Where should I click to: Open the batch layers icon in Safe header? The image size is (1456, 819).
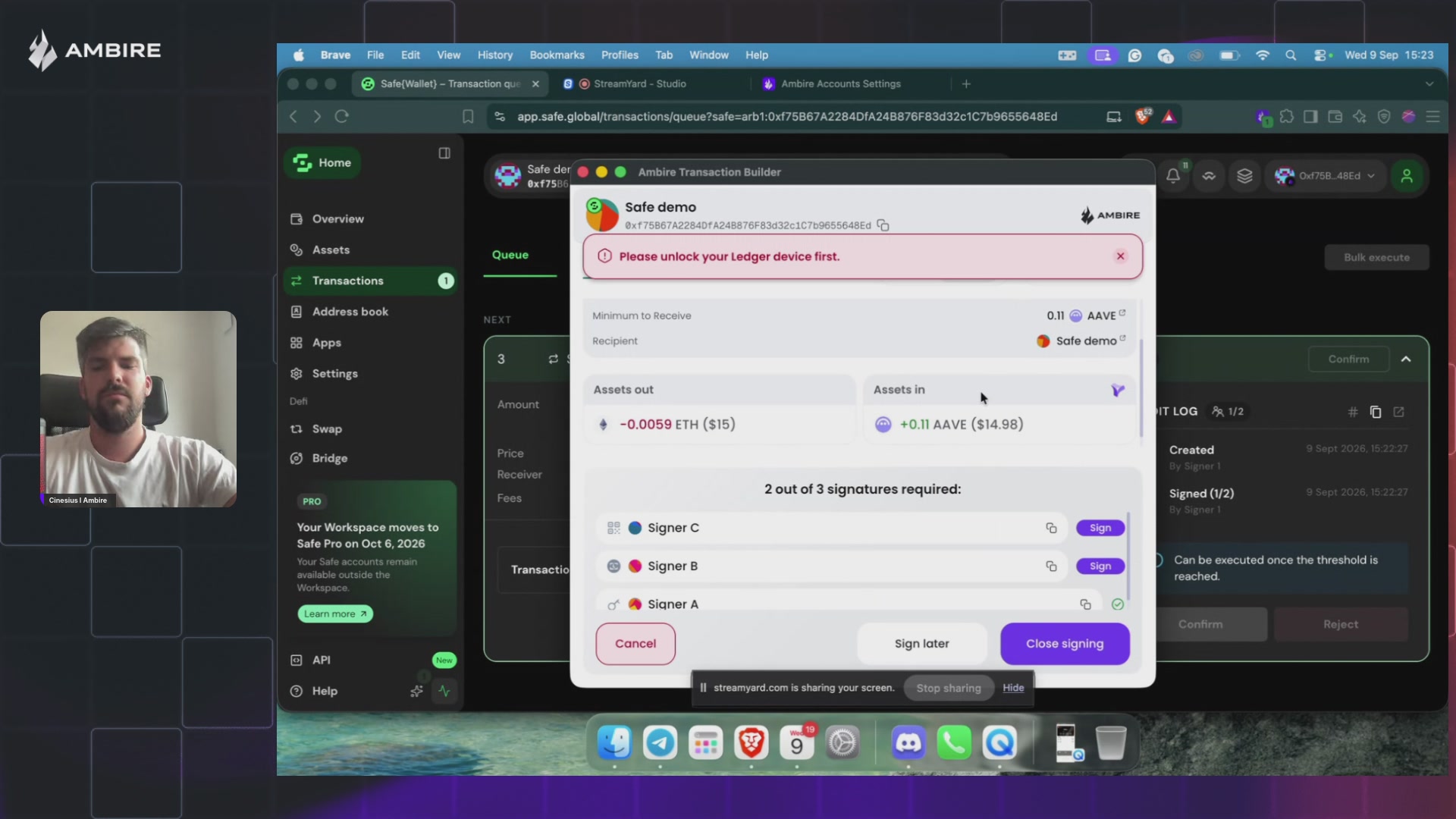(x=1244, y=176)
